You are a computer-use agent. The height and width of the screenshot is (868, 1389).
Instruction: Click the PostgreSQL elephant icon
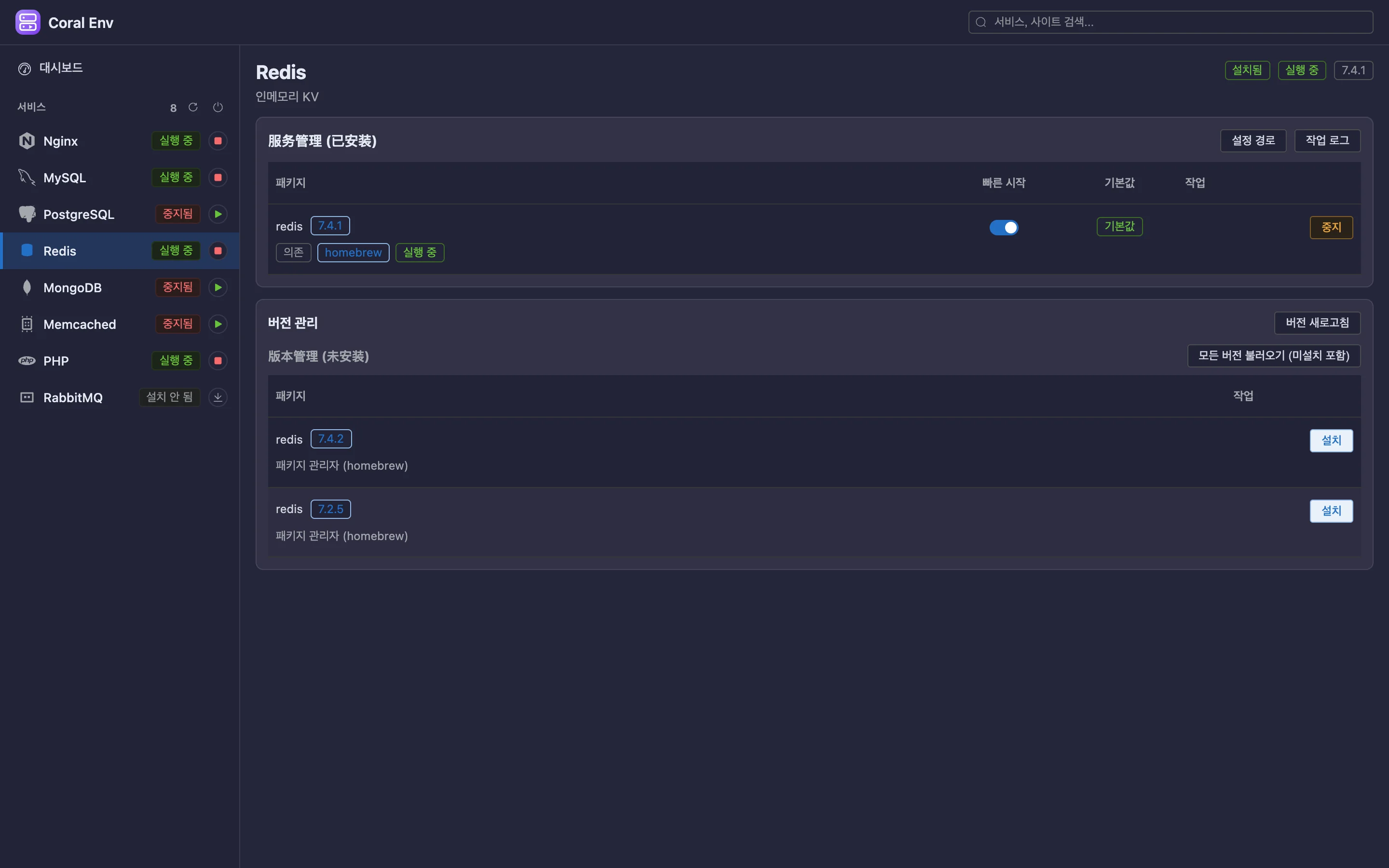(x=27, y=214)
